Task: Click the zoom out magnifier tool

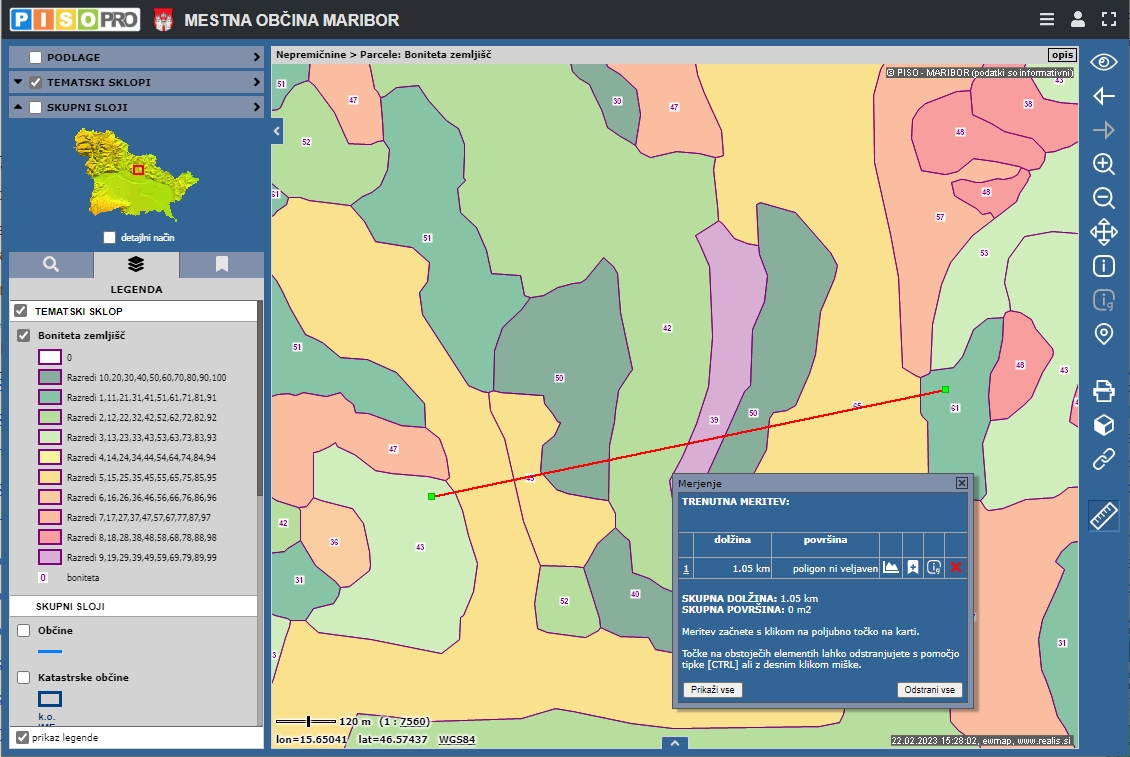Action: (x=1104, y=198)
